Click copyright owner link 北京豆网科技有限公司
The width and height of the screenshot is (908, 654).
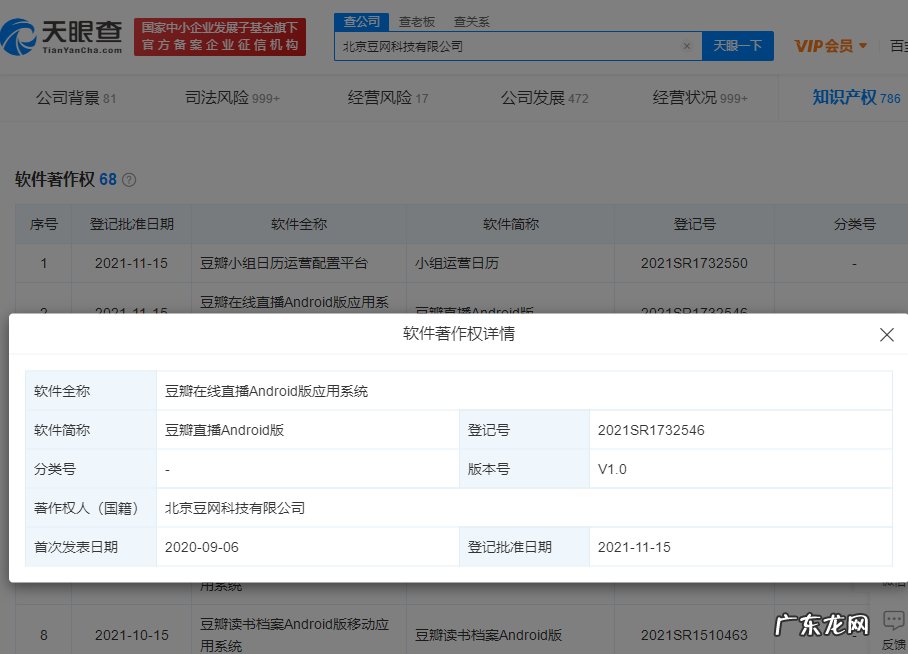point(231,508)
